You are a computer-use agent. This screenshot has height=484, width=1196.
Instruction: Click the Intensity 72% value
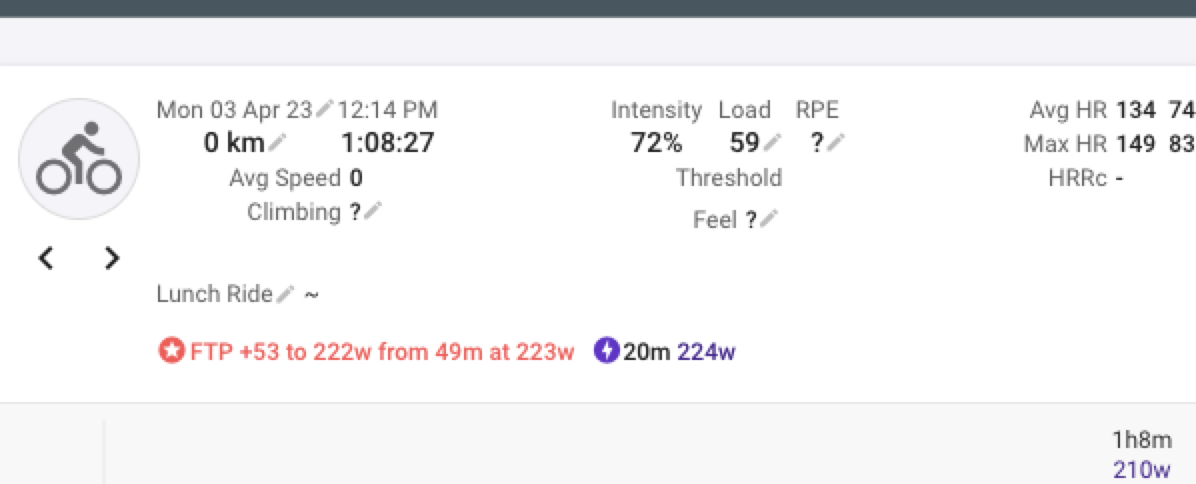pos(657,143)
